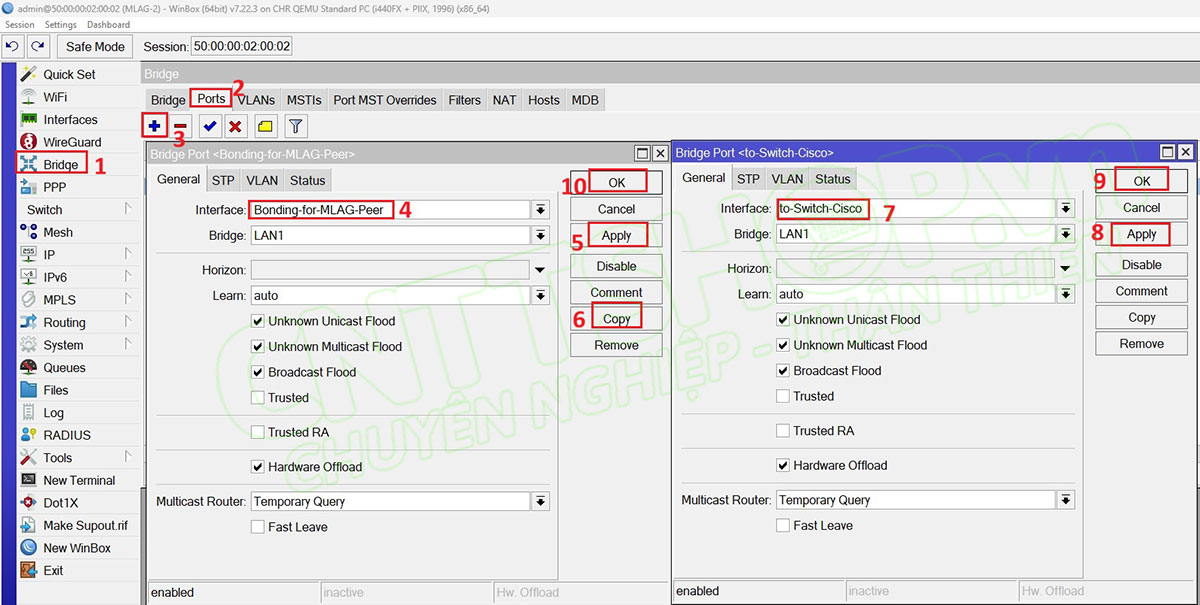Toggle Hardware Offload in Bonding-for-MLAG-Peer window
1200x605 pixels.
click(x=258, y=466)
